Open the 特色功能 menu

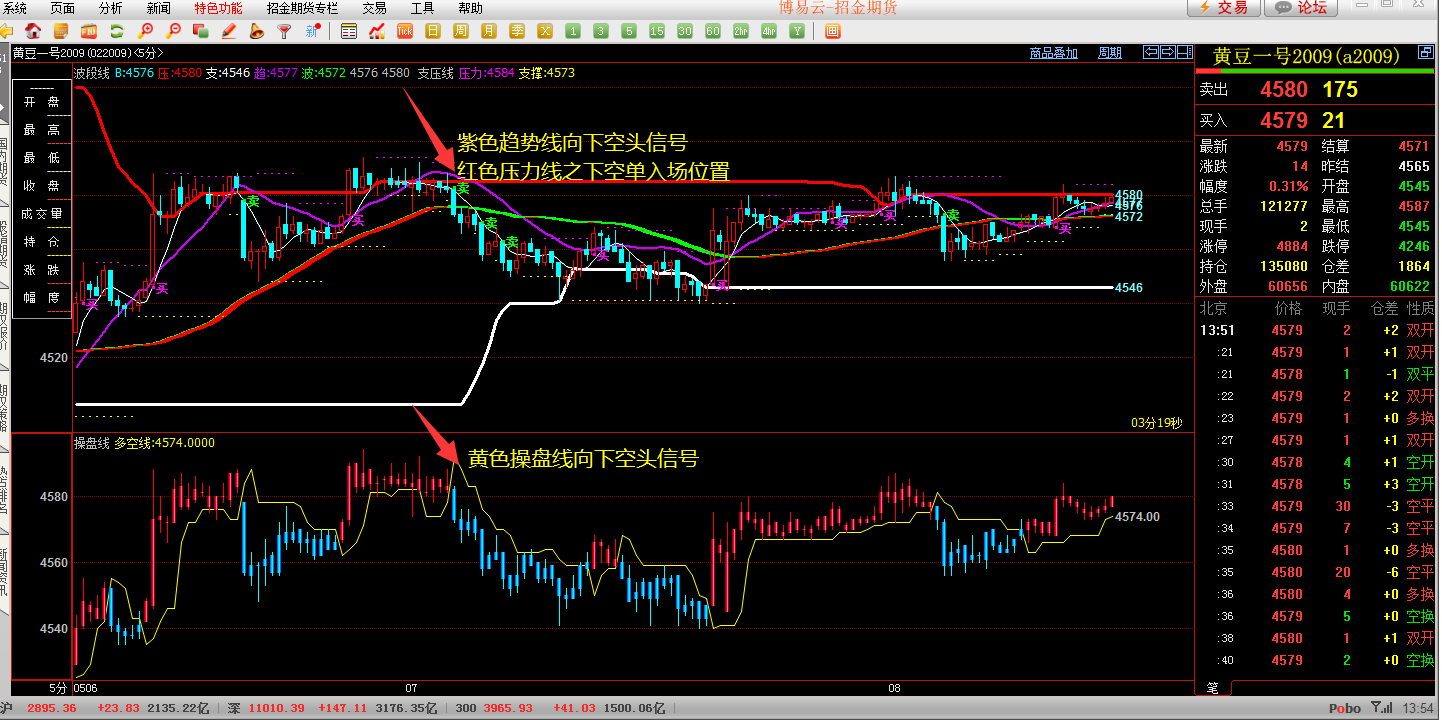coord(218,8)
